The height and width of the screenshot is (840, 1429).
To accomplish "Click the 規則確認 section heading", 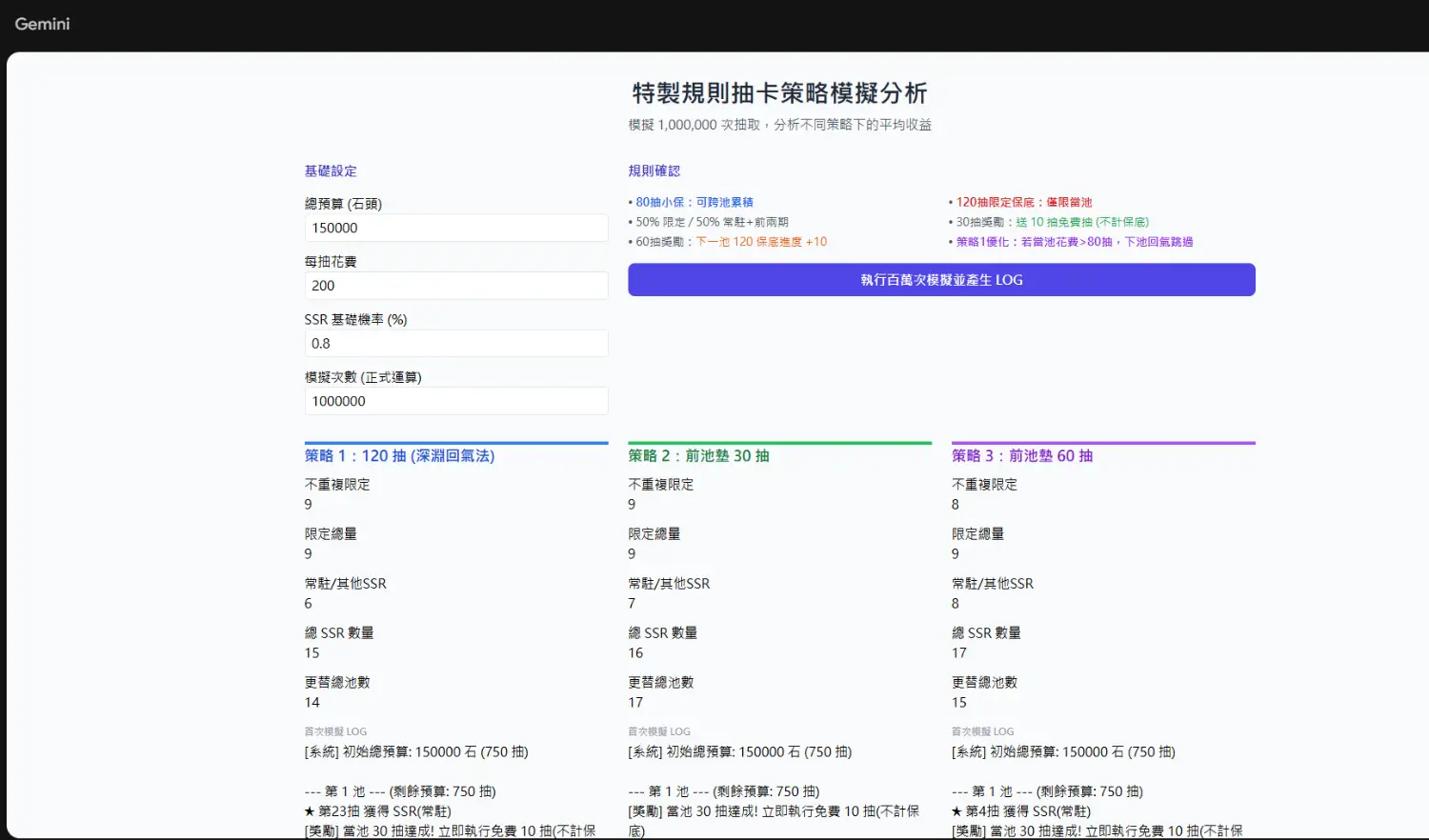I will [654, 171].
